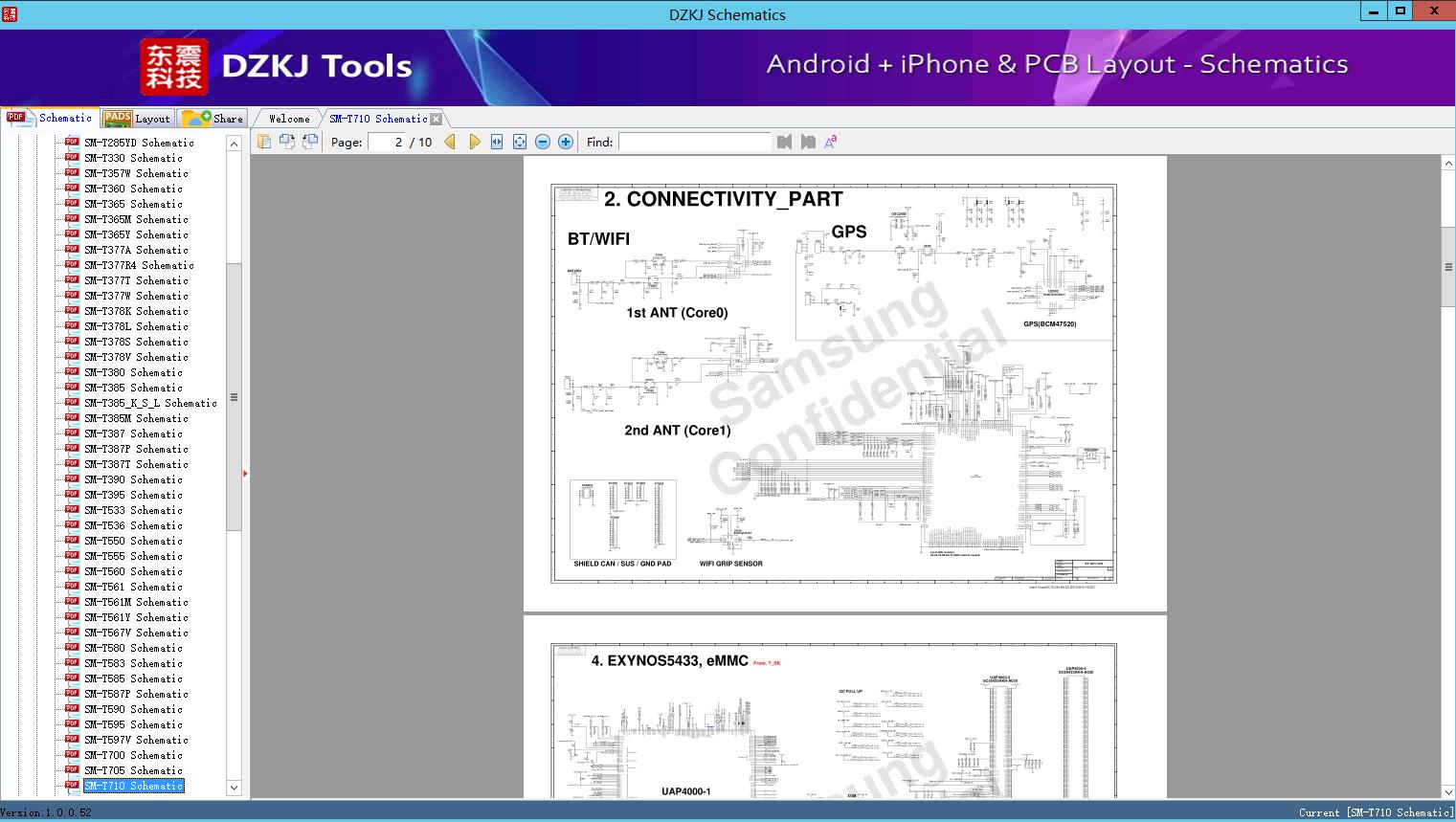Zoom out with the minus icon

tap(543, 142)
